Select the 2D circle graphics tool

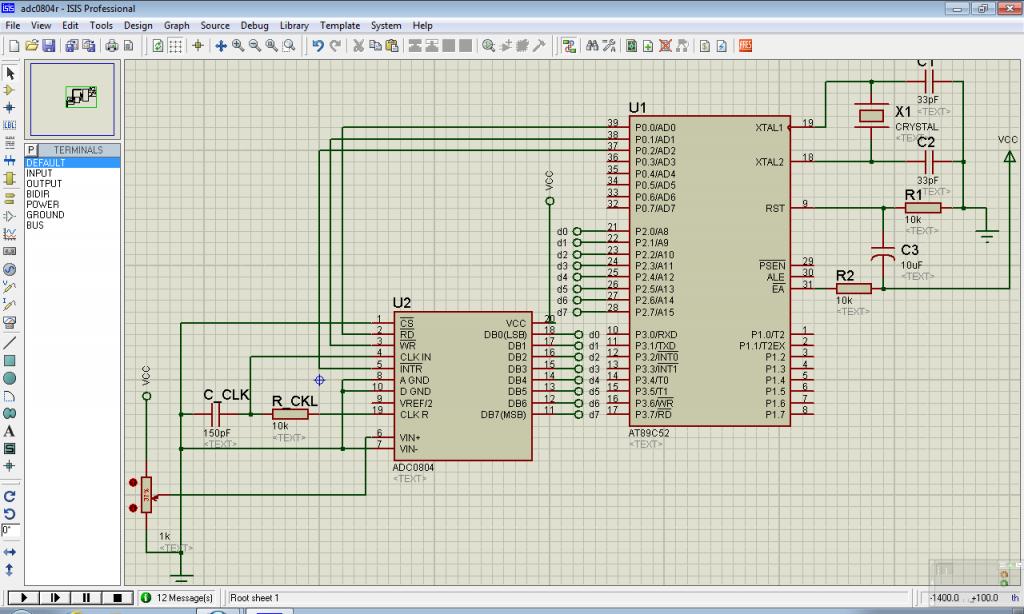coord(10,378)
